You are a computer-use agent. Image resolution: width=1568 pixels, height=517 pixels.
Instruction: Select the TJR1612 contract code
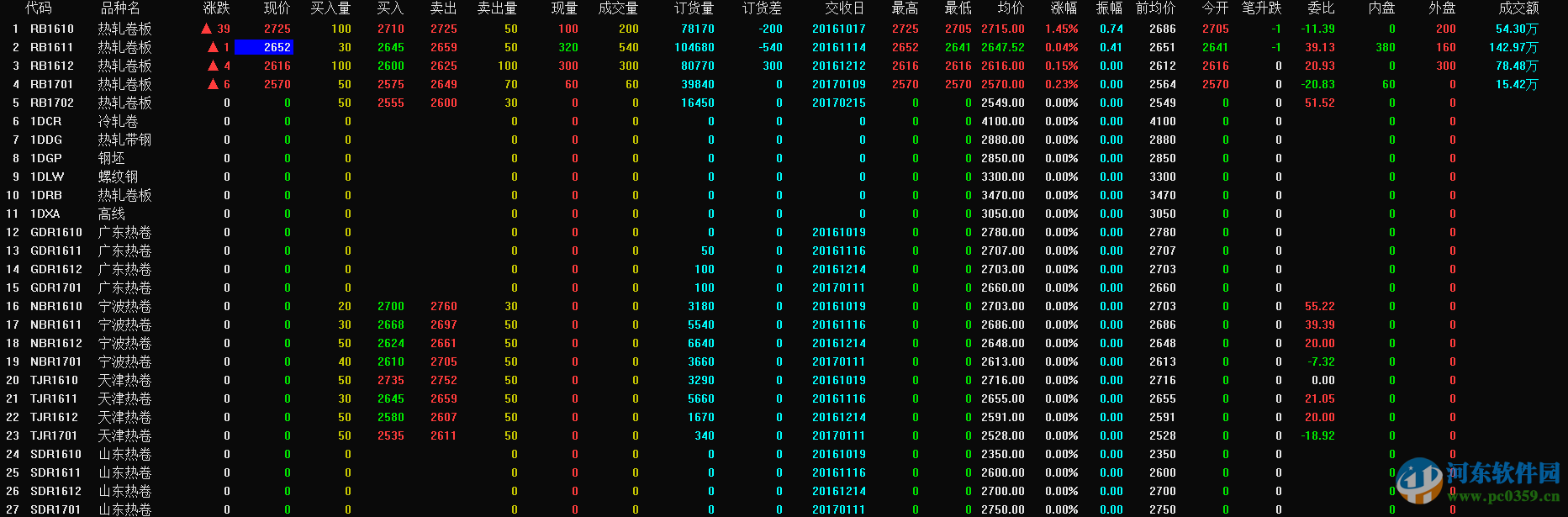coord(55,417)
